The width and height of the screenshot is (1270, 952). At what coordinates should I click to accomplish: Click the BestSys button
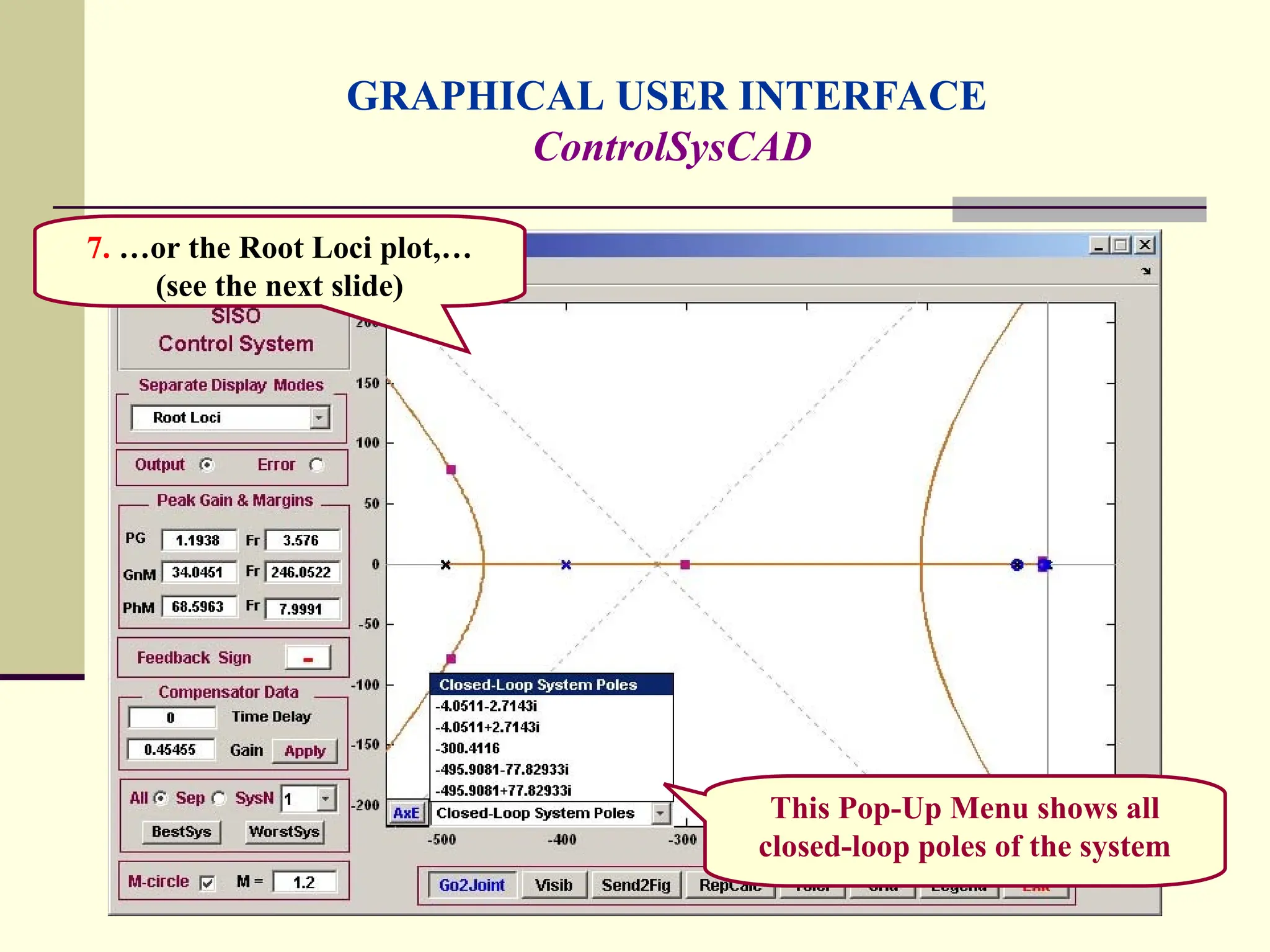coord(182,832)
